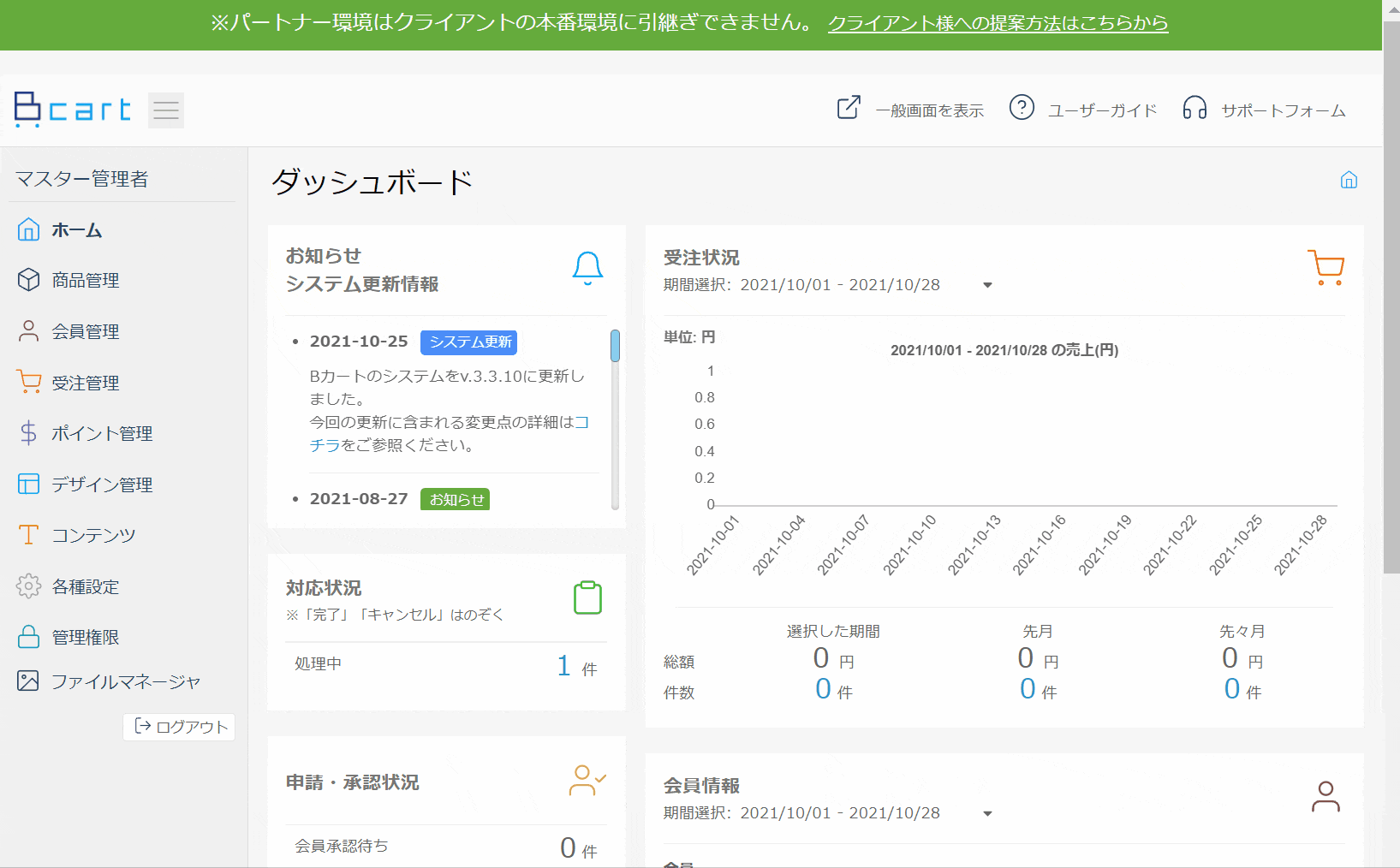1400x868 pixels.
Task: Click the 2021-10-25 notice date
Action: (x=359, y=342)
